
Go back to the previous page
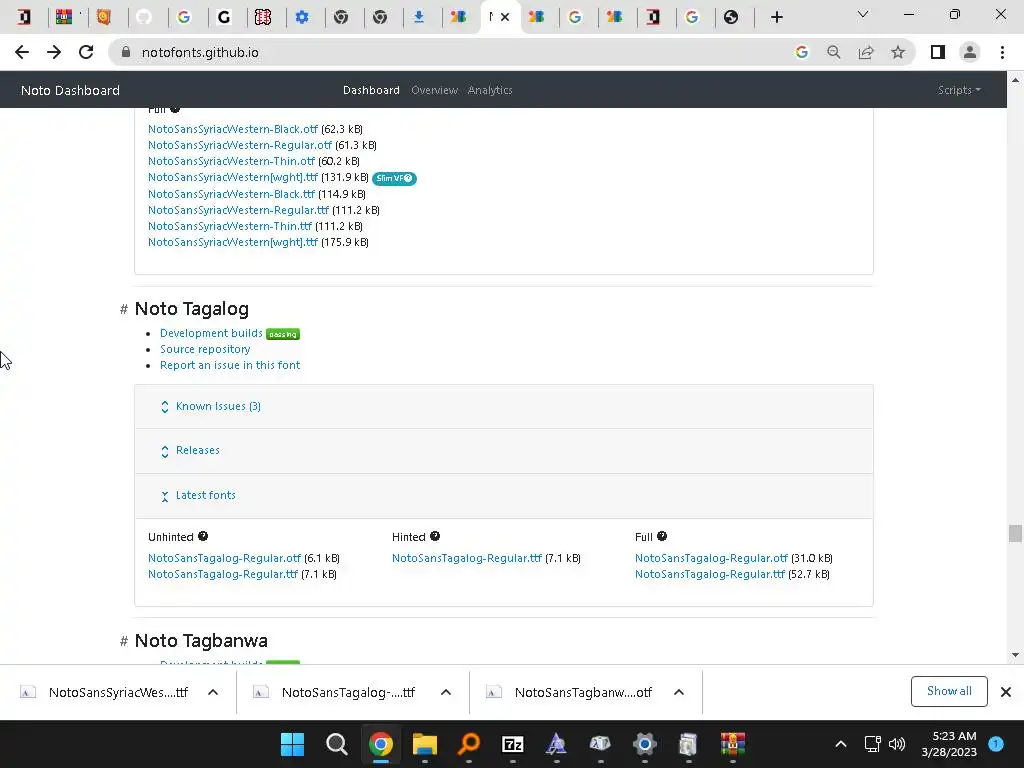22,52
